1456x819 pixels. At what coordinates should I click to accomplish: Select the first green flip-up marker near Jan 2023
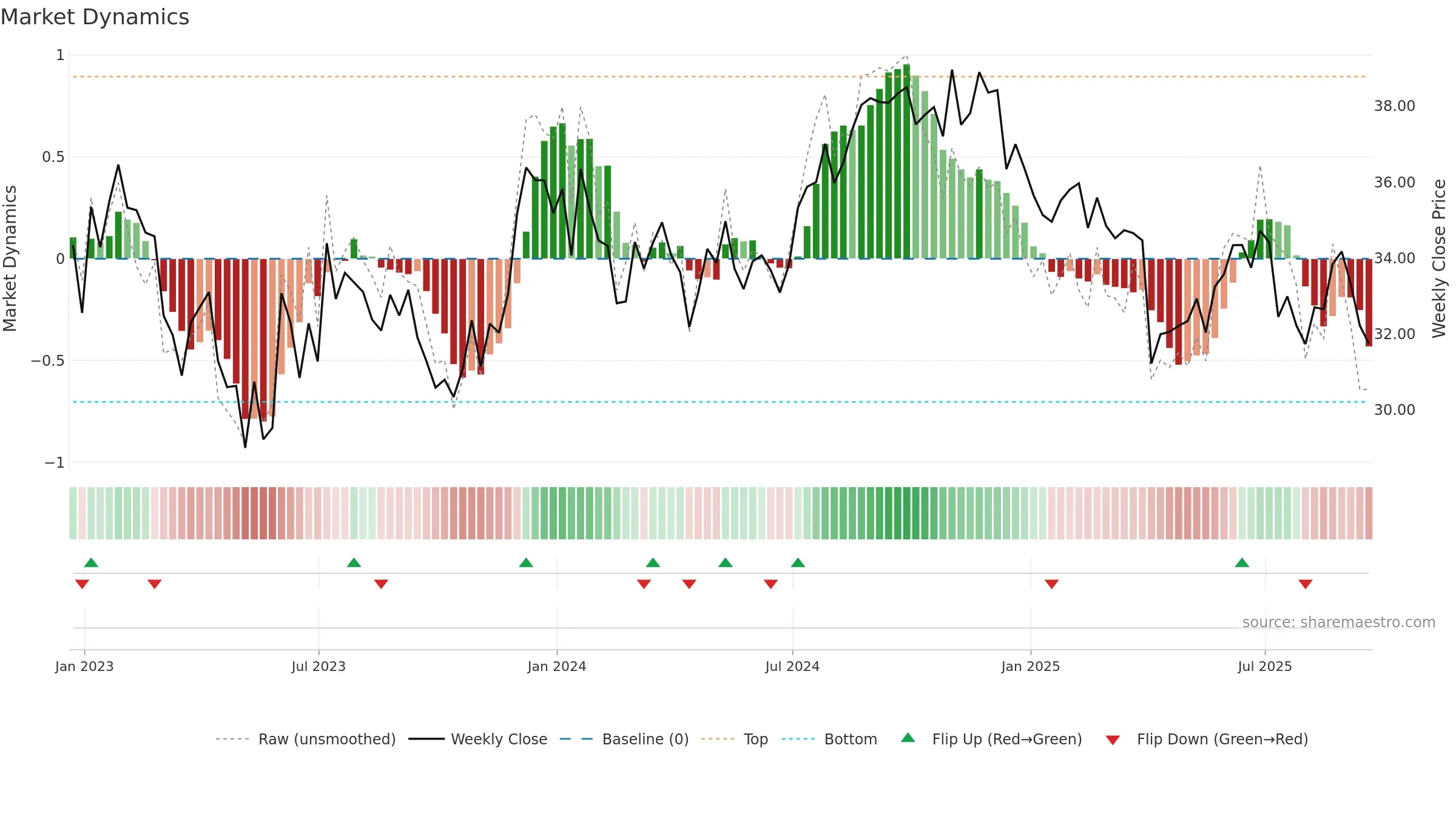click(x=91, y=562)
